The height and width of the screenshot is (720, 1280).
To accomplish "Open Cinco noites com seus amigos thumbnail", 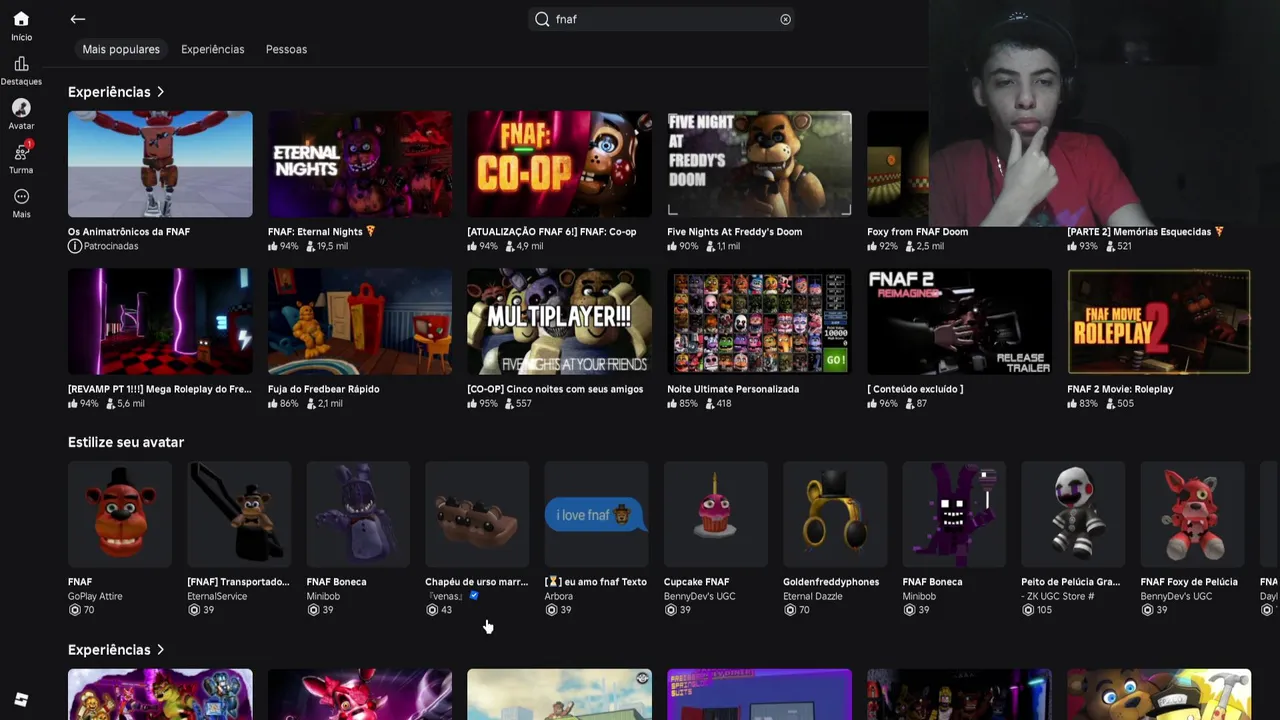I will point(559,321).
